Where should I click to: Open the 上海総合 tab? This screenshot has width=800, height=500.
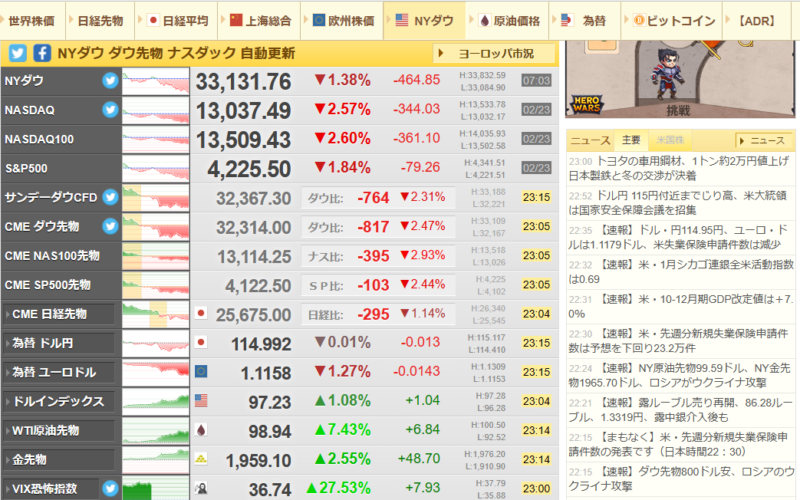click(x=259, y=21)
